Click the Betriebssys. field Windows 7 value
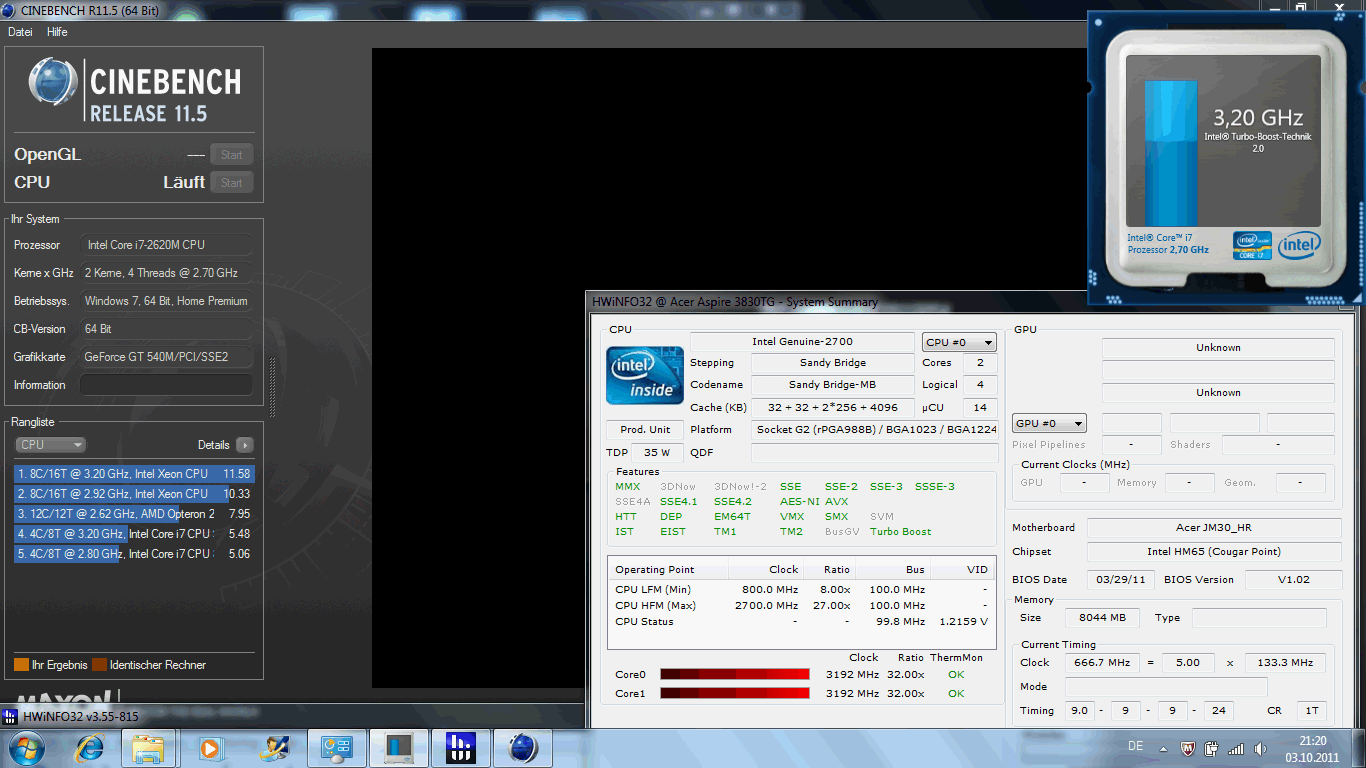The height and width of the screenshot is (768, 1366). tap(166, 301)
